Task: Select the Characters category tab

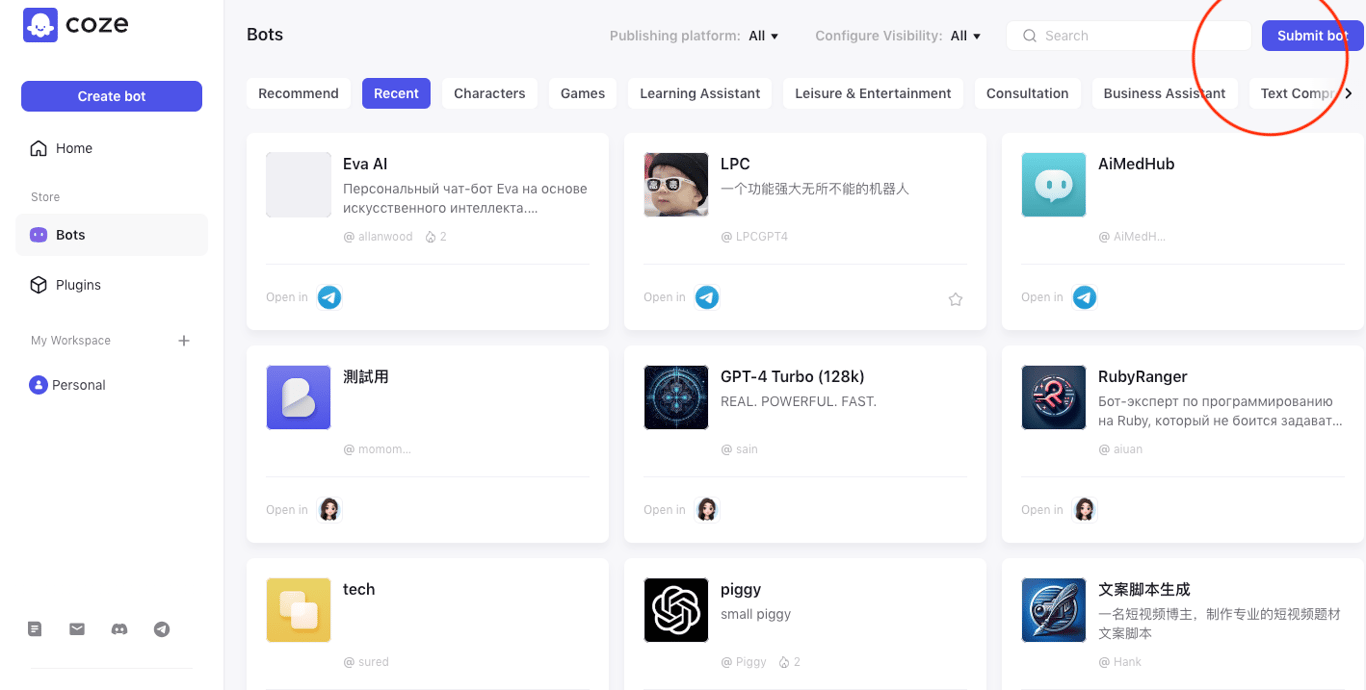Action: click(x=489, y=93)
